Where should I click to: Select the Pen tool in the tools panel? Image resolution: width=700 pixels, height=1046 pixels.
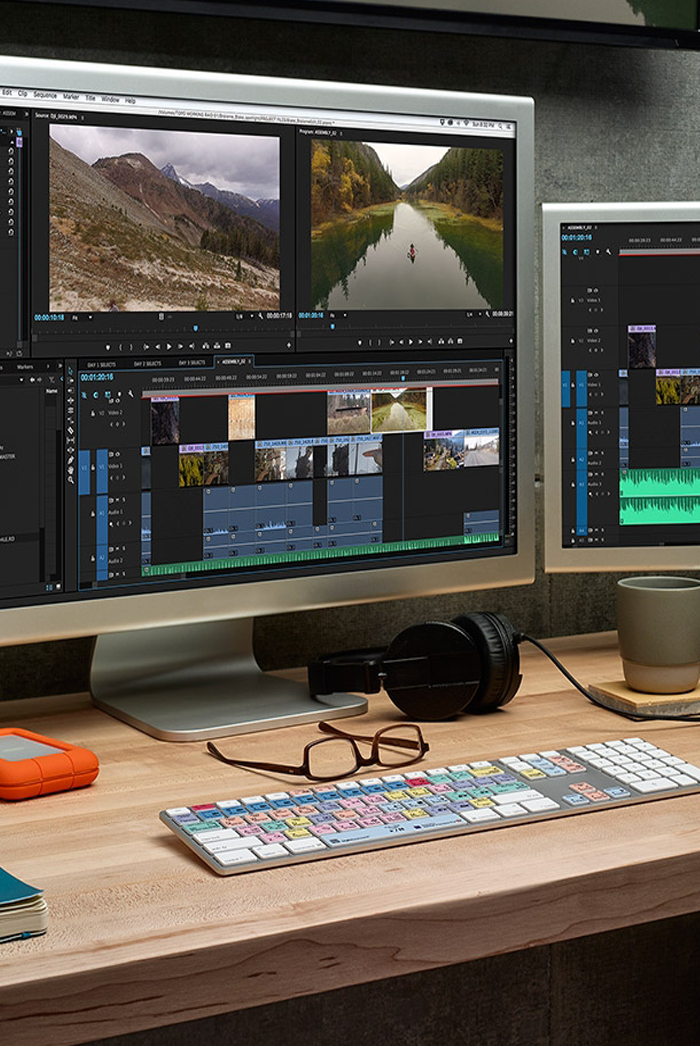pyautogui.click(x=71, y=460)
